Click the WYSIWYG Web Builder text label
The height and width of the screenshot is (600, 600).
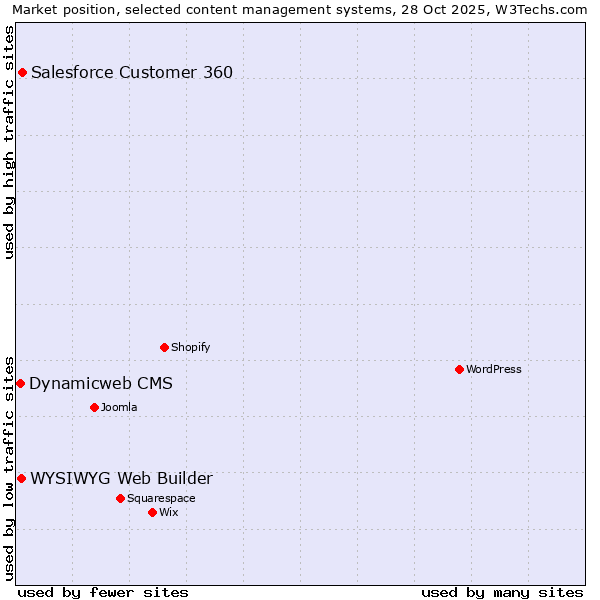coord(121,478)
